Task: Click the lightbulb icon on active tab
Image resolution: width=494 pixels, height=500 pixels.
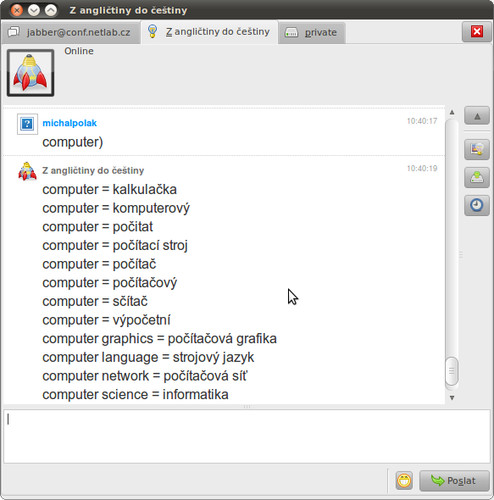Action: click(152, 31)
